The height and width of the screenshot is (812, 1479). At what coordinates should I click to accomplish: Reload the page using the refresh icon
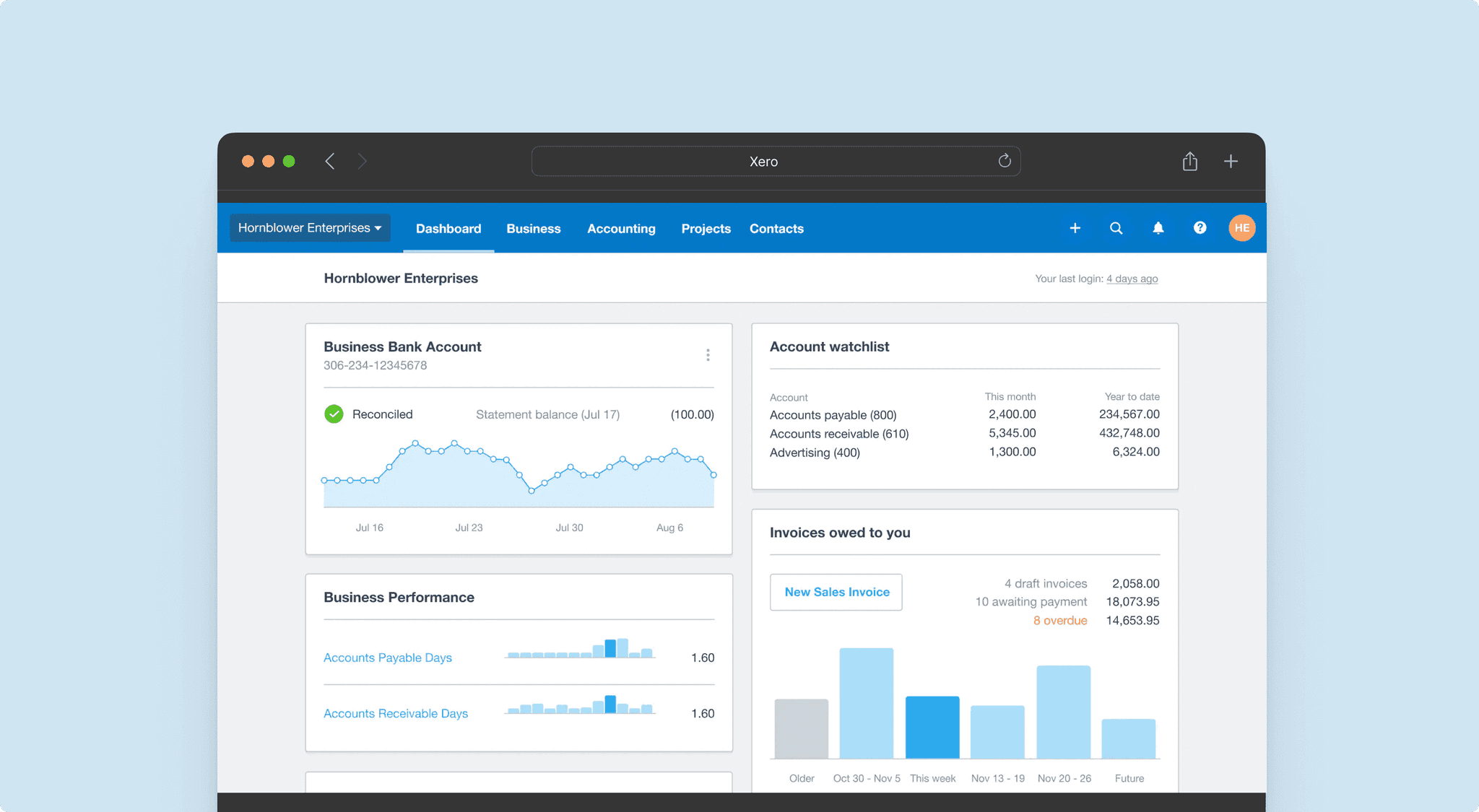[x=1005, y=161]
